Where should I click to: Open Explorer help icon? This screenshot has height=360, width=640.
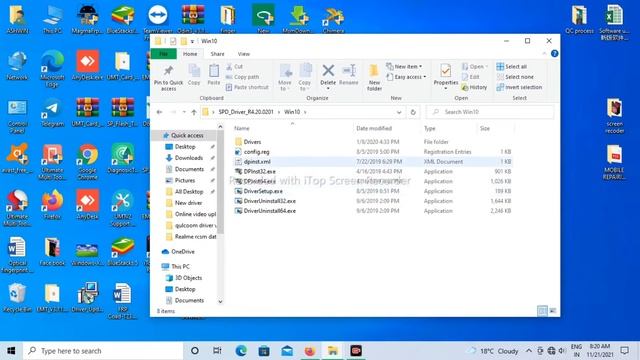554,53
